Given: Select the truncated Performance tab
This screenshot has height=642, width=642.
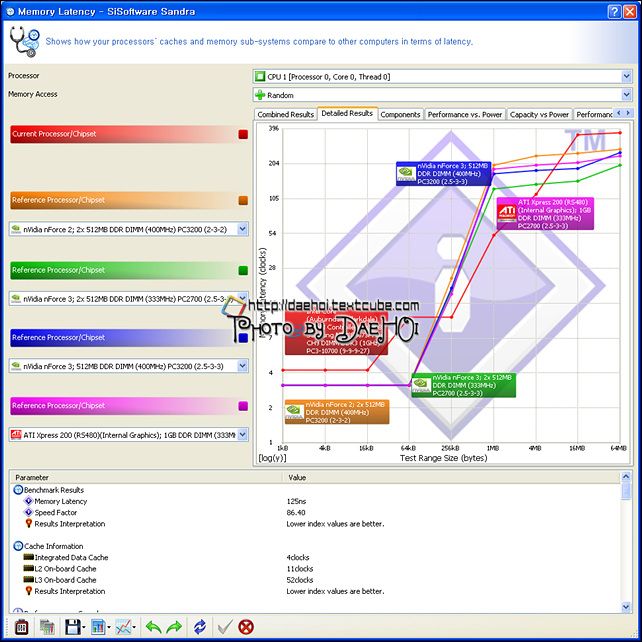Looking at the screenshot, I should point(594,115).
